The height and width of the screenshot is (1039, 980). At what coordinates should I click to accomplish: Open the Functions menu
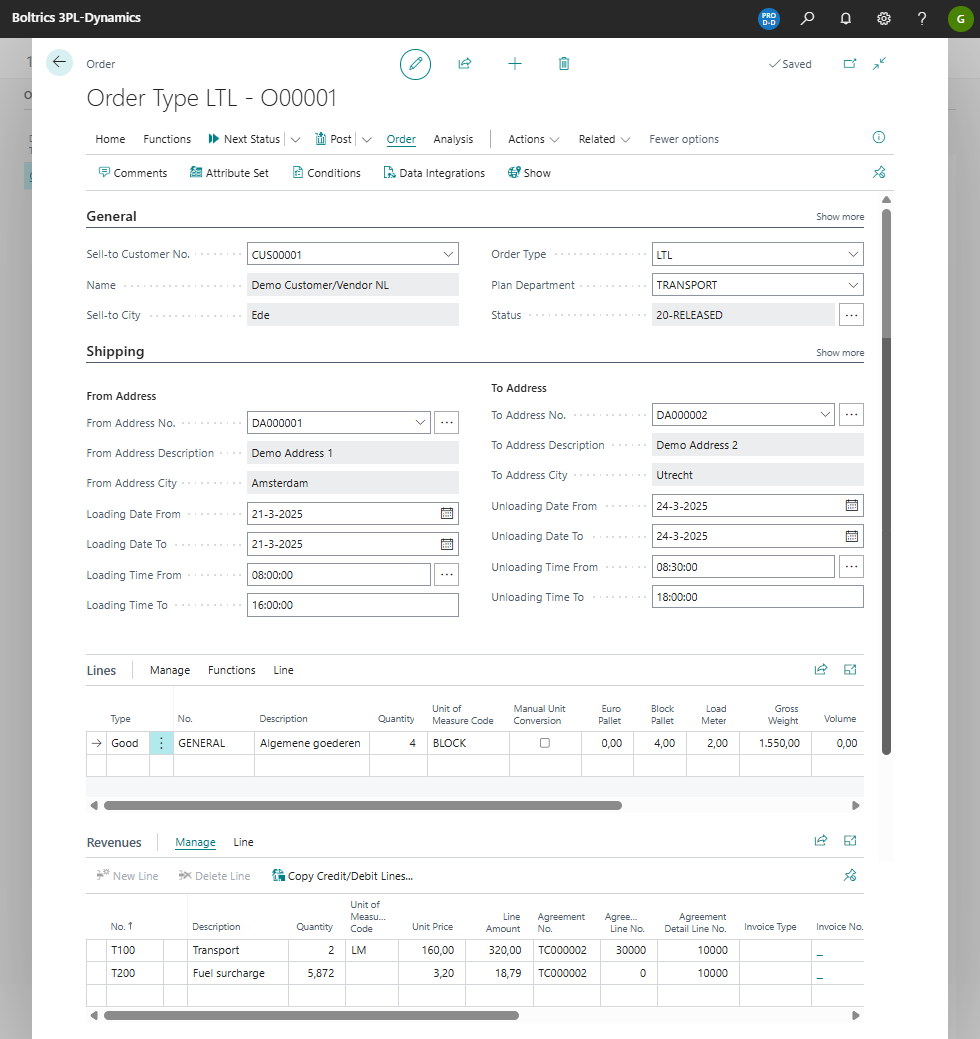coord(167,139)
